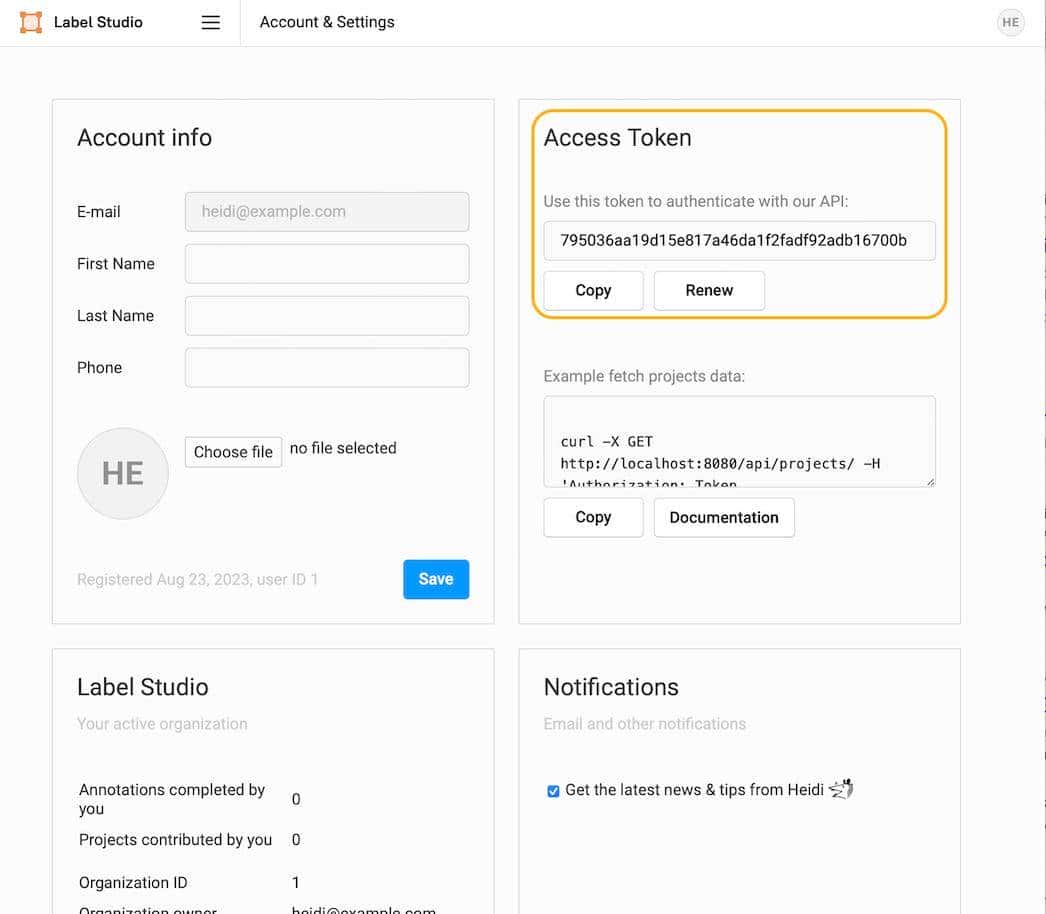
Task: Click the Label Studio logo icon
Action: pos(31,22)
